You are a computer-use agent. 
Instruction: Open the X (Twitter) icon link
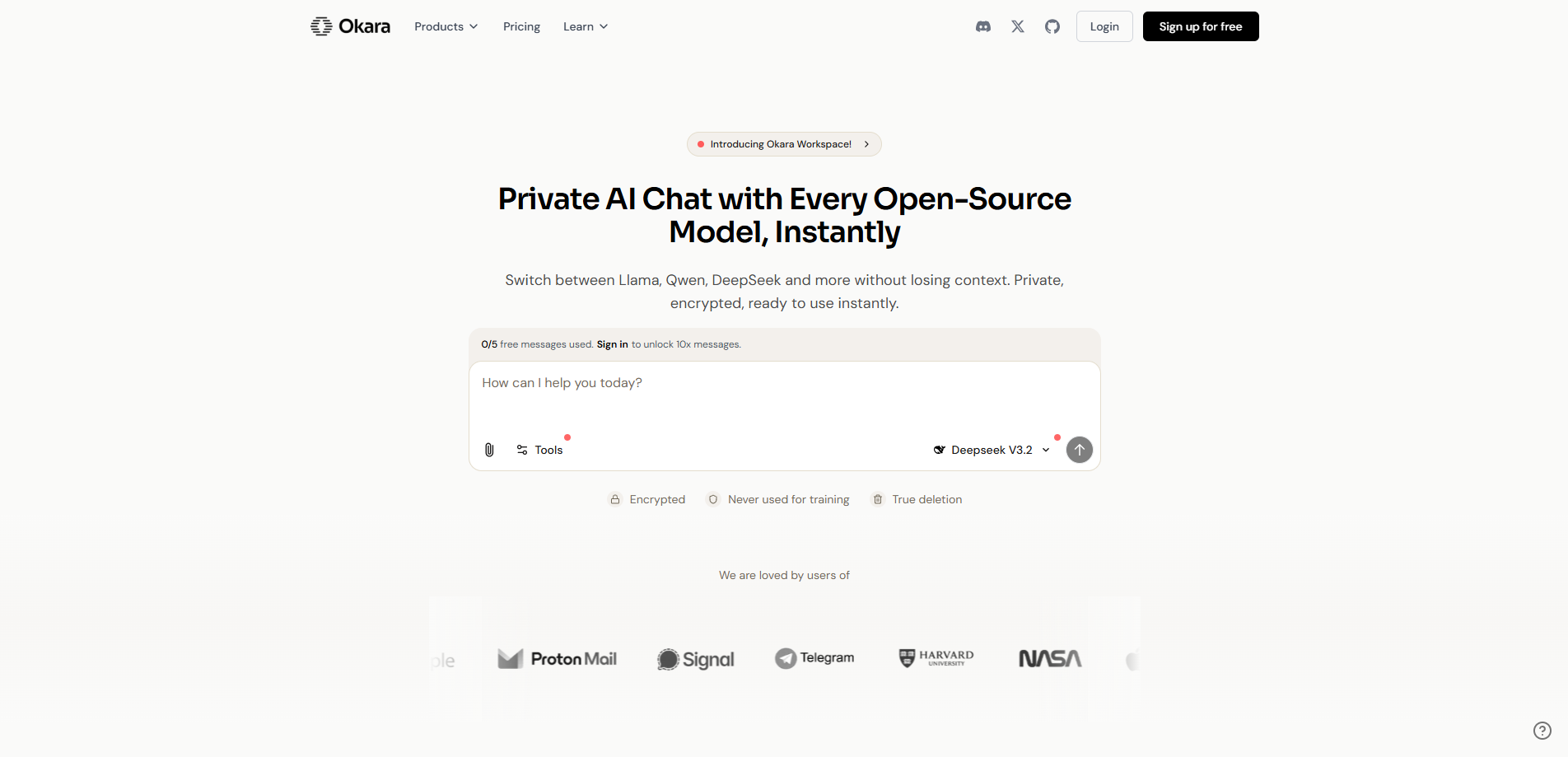pyautogui.click(x=1018, y=26)
